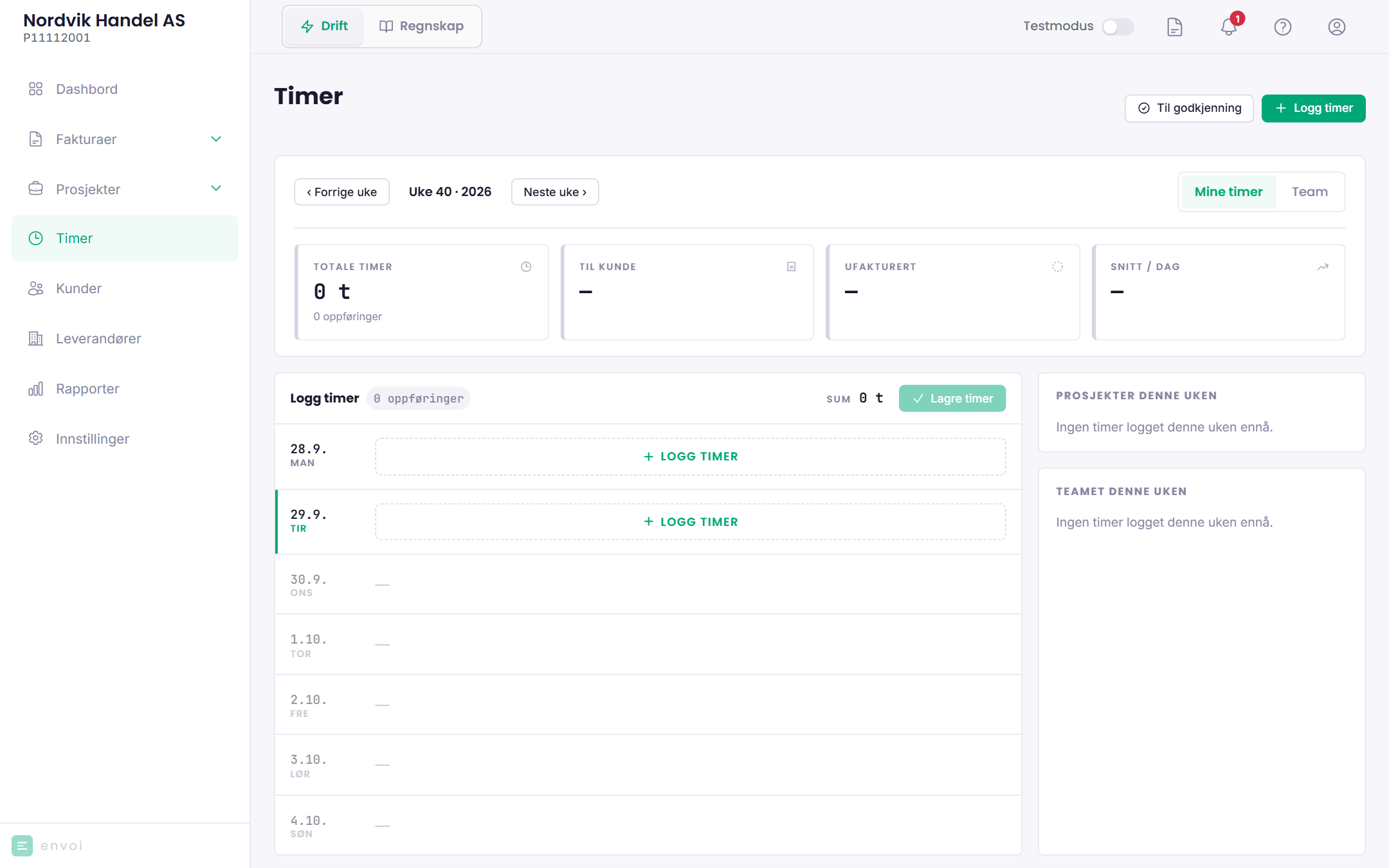Click the 3.10. LØR day row label
The image size is (1389, 868).
coord(309,766)
